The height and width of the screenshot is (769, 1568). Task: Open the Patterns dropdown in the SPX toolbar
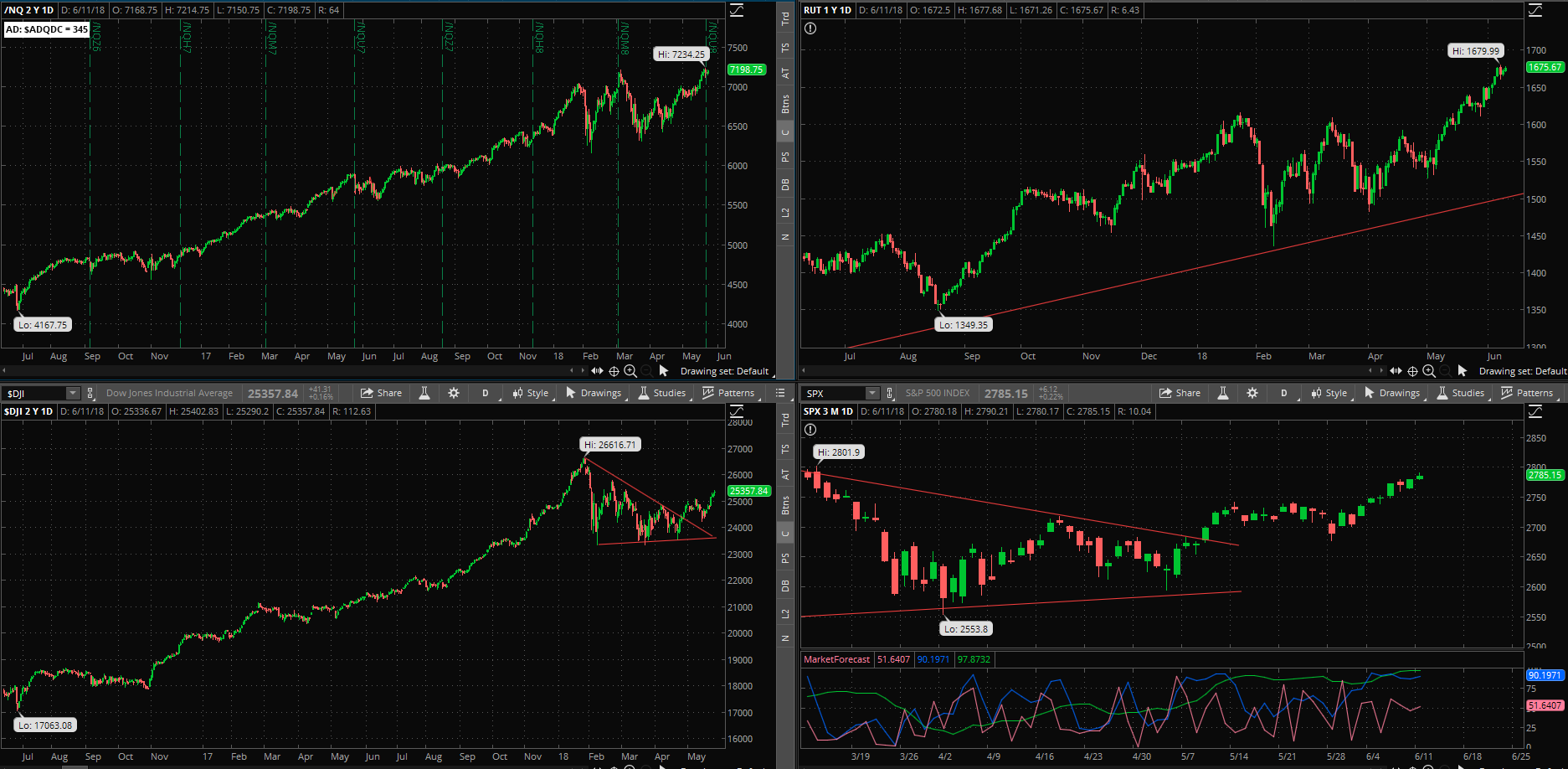pos(1528,393)
